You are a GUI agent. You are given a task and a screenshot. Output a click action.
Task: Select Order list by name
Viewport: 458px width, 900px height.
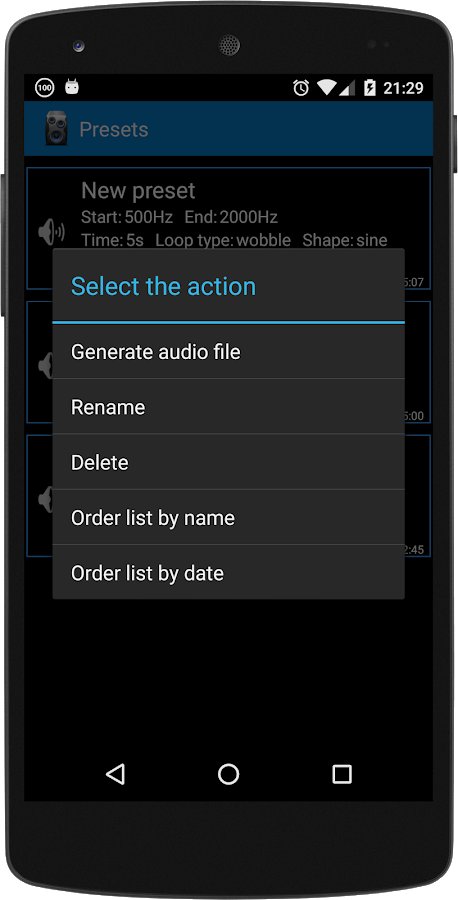[x=228, y=517]
